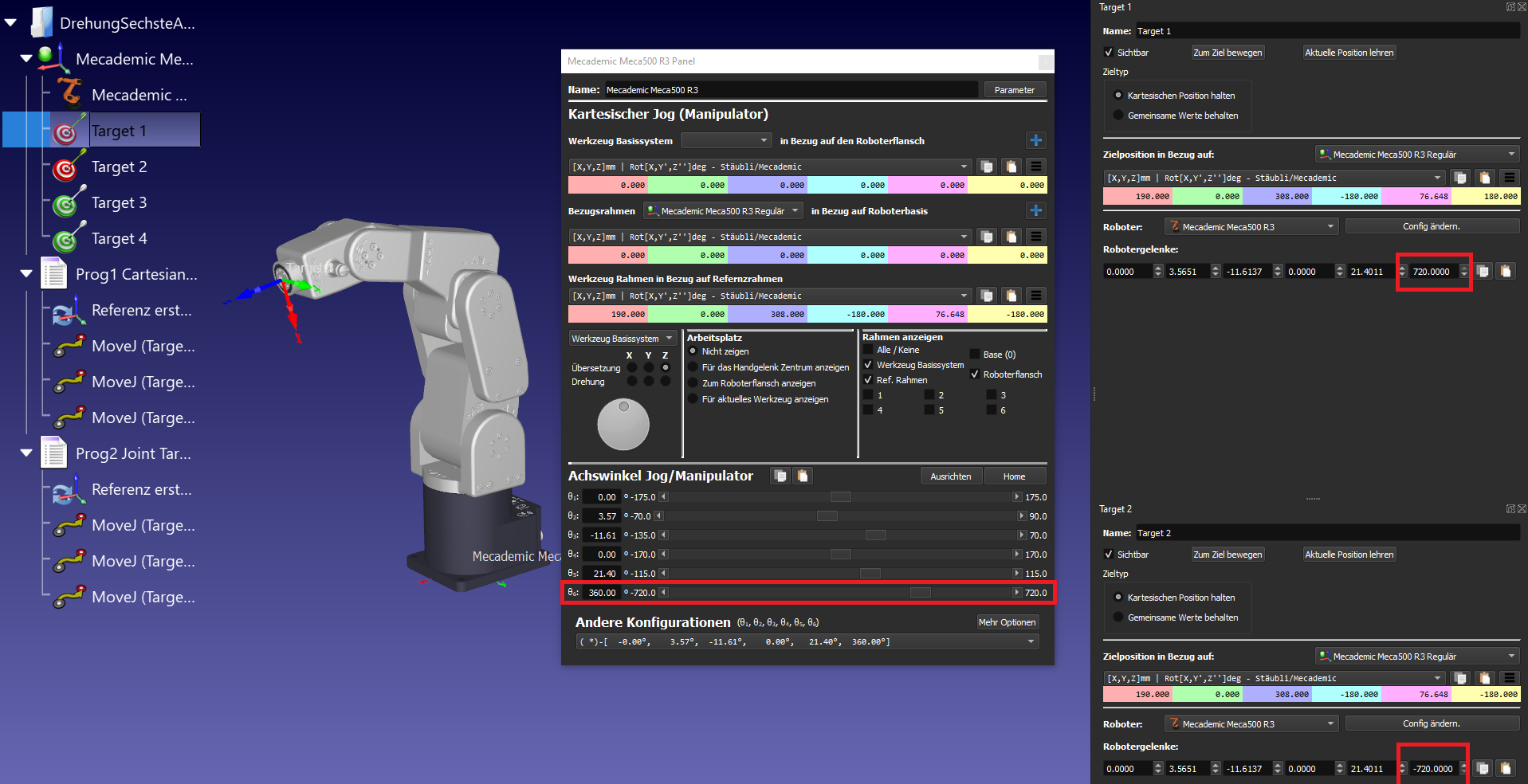The width and height of the screenshot is (1528, 784).
Task: Click the red target icon of Target 2
Action: click(x=65, y=168)
